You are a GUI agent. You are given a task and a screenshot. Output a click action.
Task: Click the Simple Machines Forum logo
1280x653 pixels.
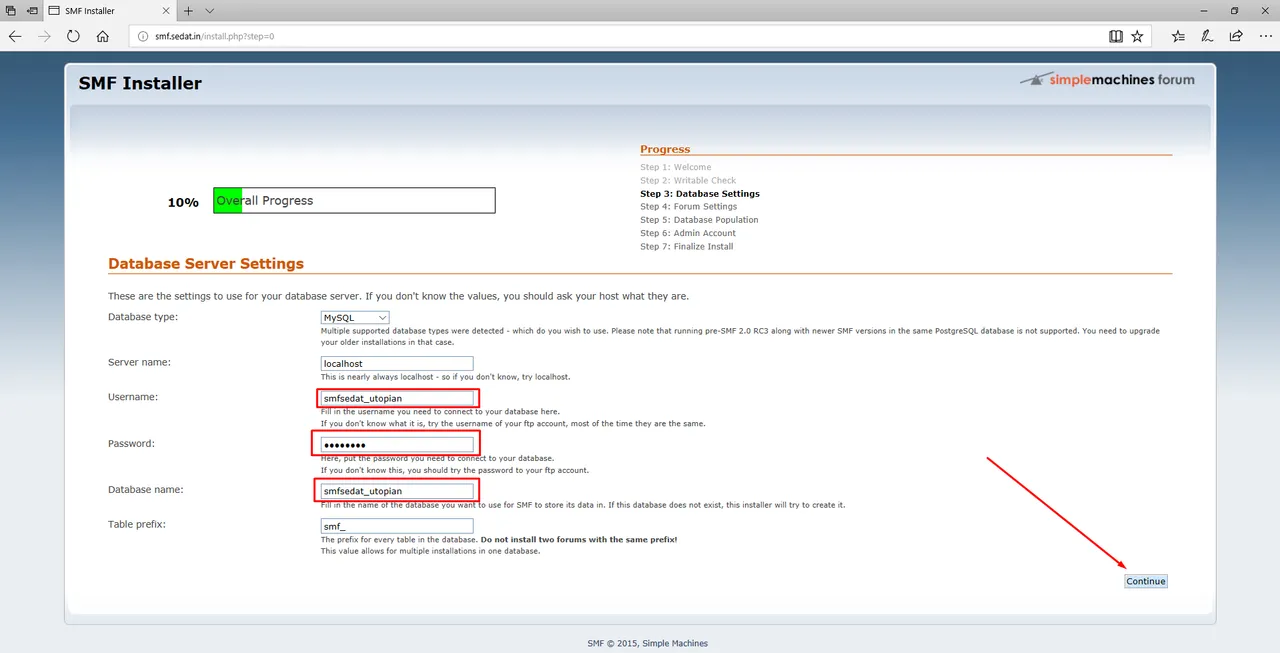pos(1107,80)
